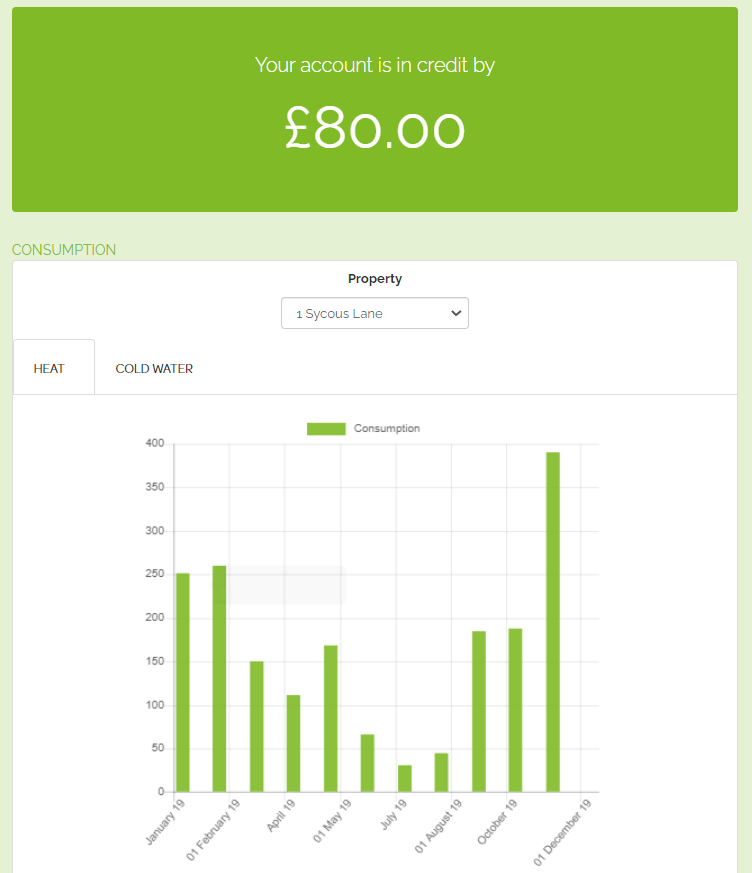752x873 pixels.
Task: Click the June bar near 65
Action: point(367,763)
